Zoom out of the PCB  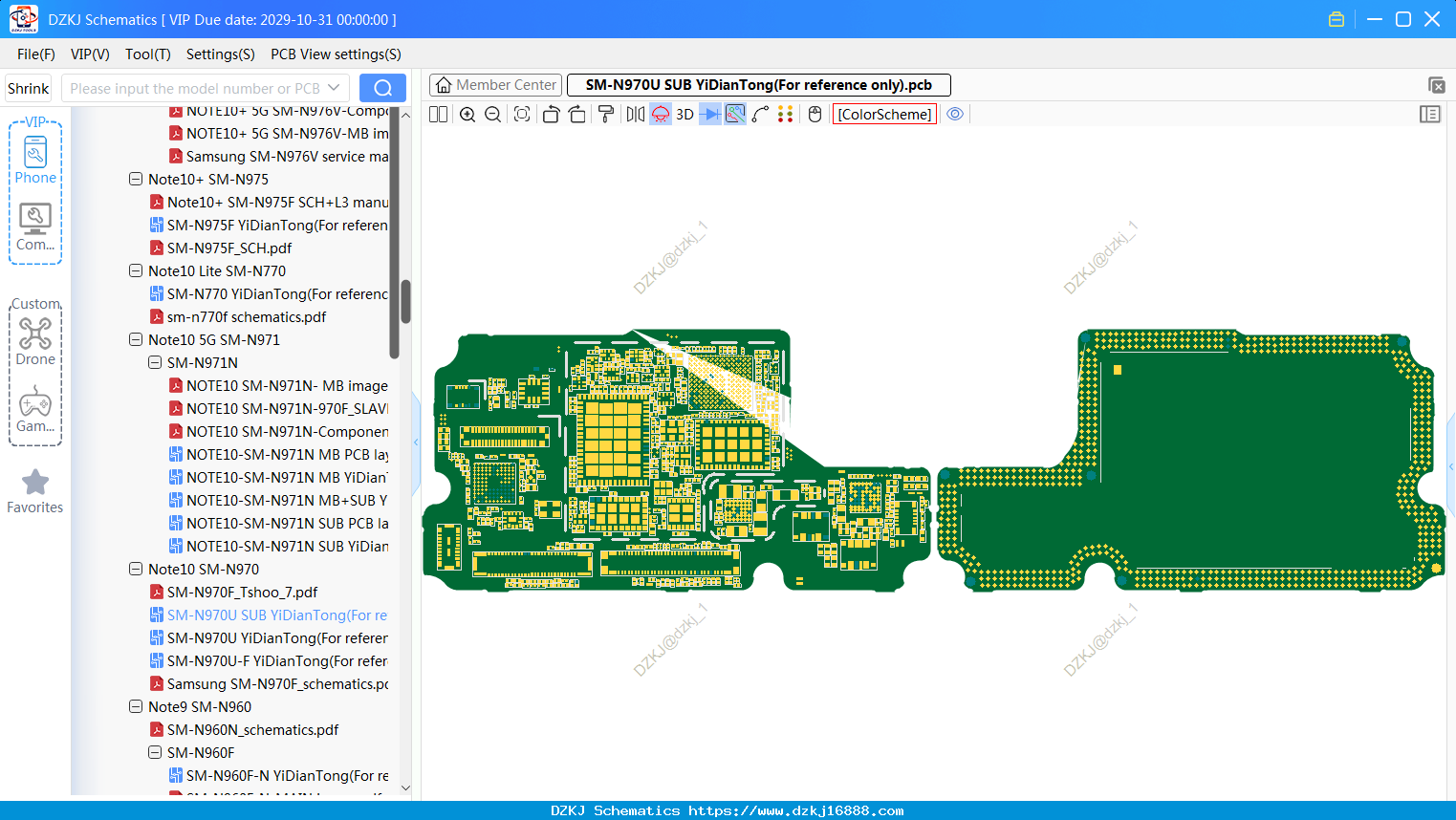point(493,115)
